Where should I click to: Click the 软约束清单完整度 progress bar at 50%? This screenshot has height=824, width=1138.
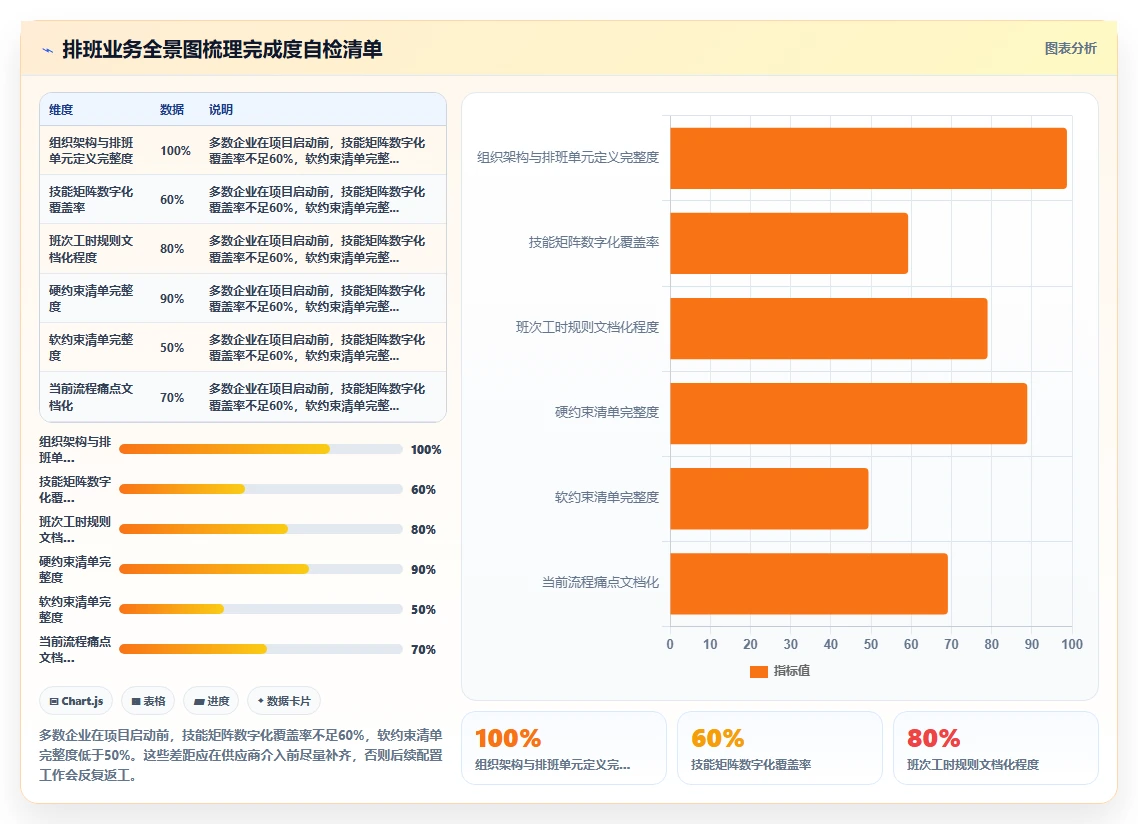pyautogui.click(x=261, y=609)
